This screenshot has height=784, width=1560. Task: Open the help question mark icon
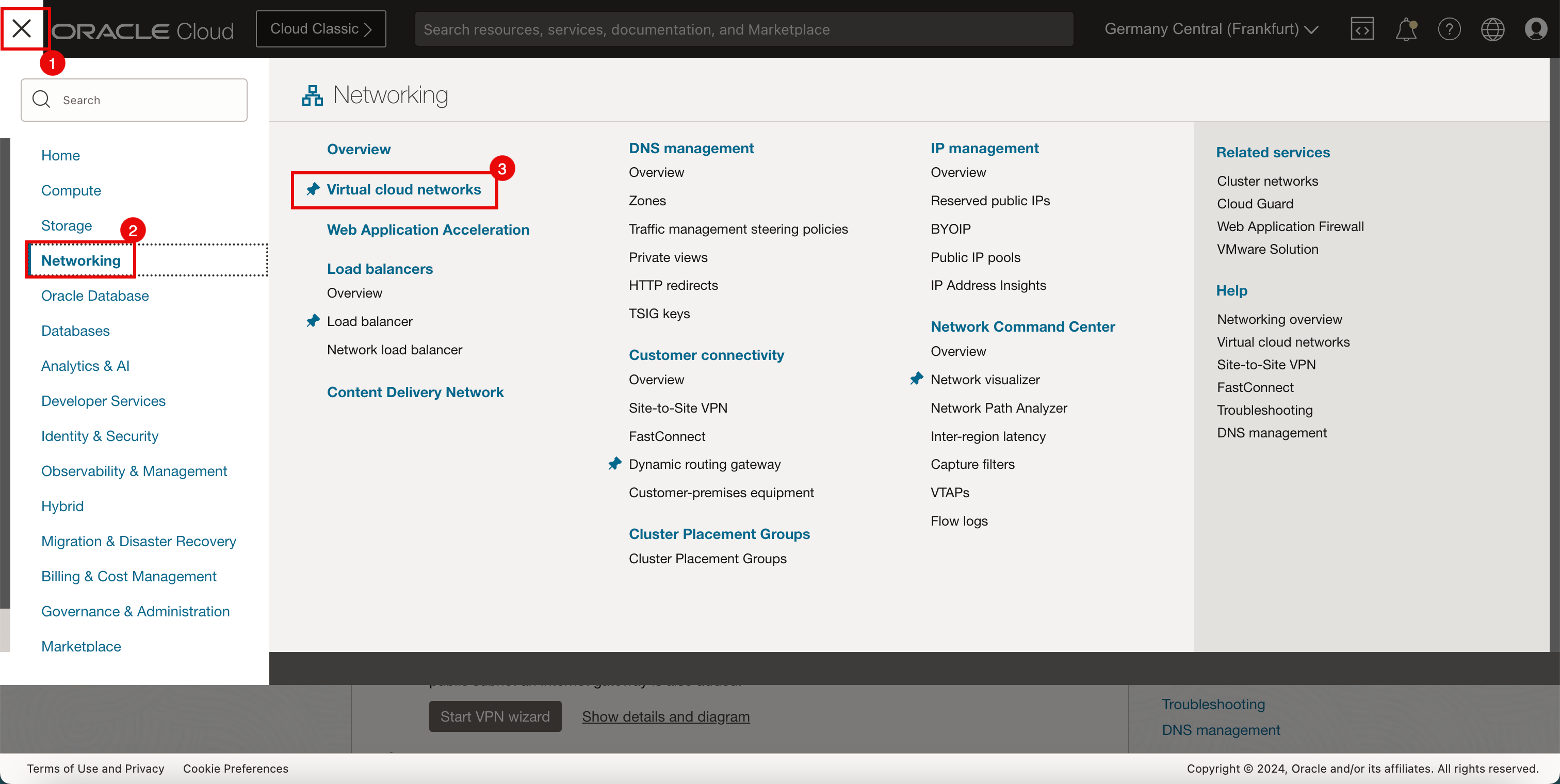tap(1449, 29)
